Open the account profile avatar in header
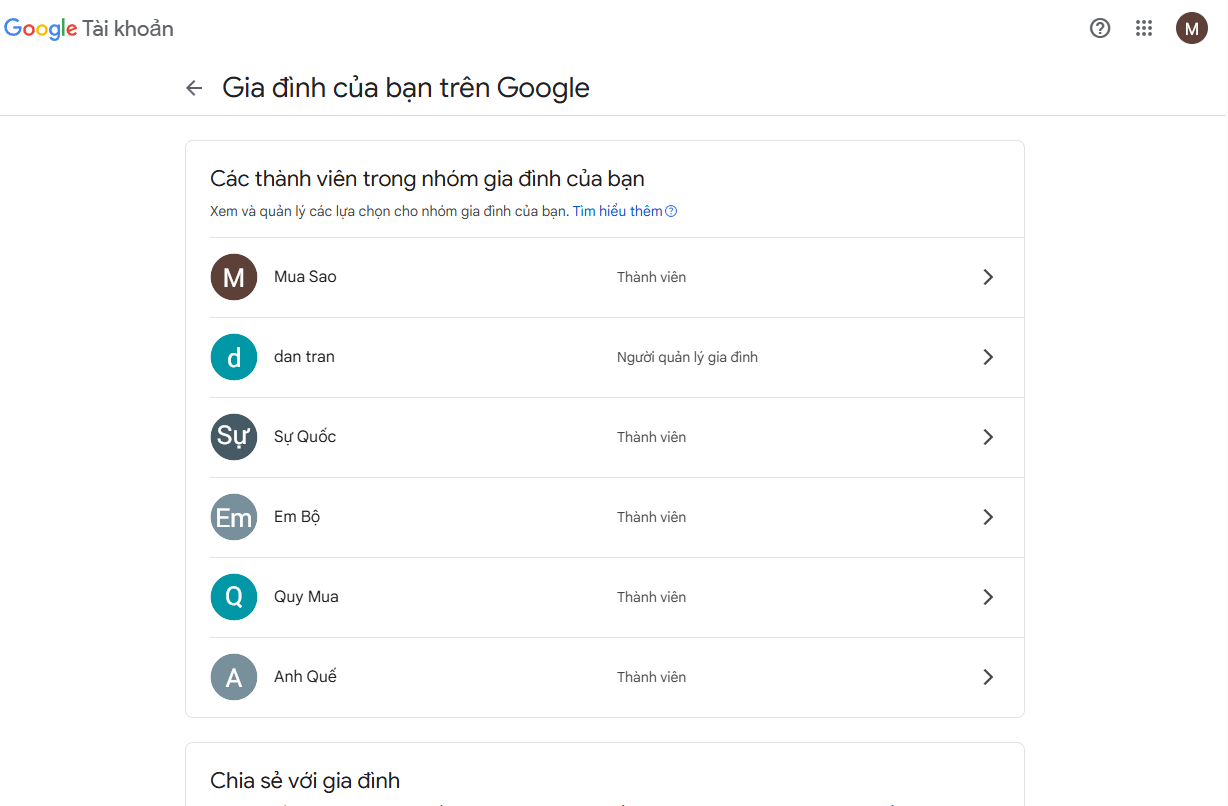The image size is (1228, 806). (x=1191, y=28)
